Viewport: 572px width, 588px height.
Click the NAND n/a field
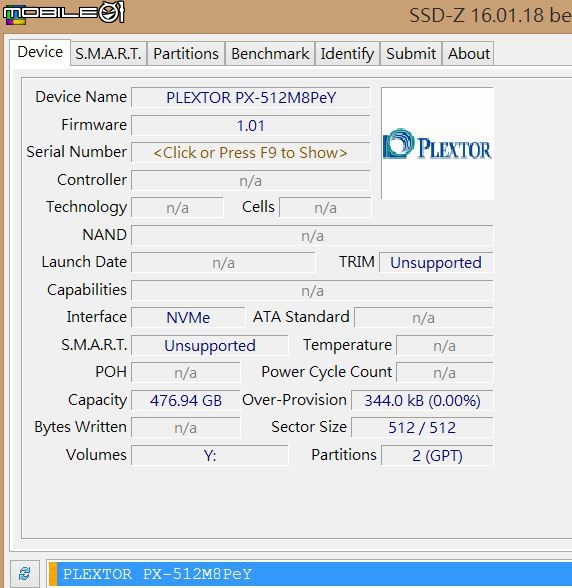click(312, 236)
